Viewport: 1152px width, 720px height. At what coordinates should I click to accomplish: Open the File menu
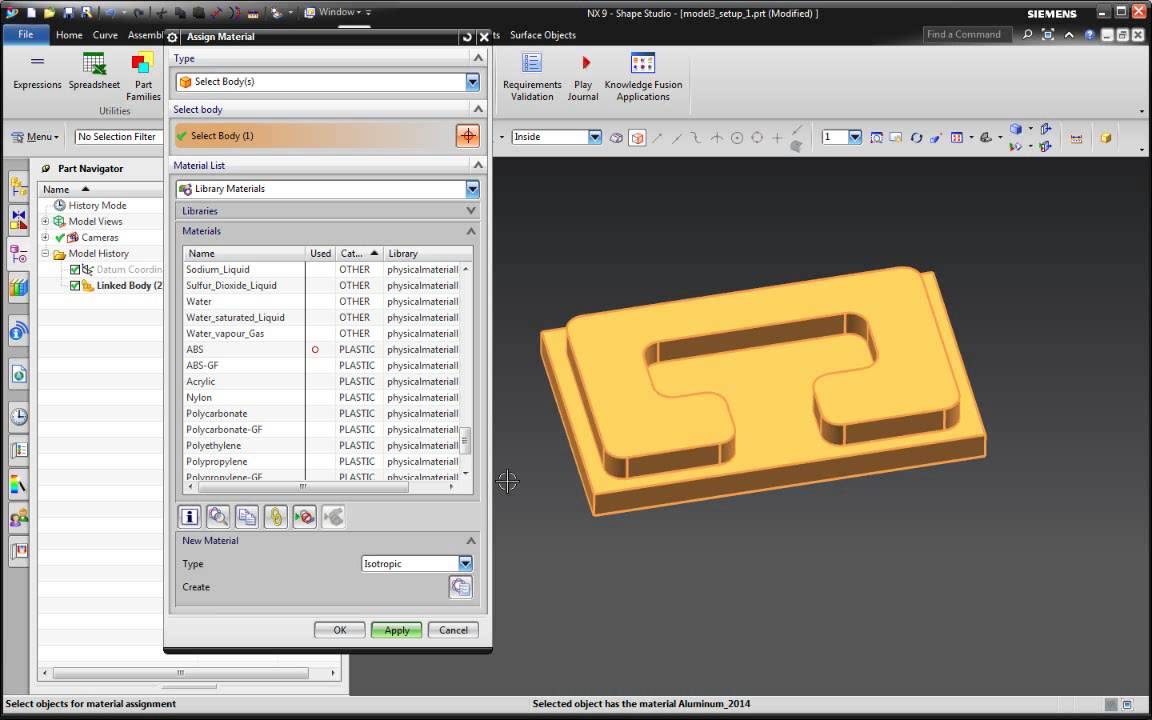coord(26,35)
